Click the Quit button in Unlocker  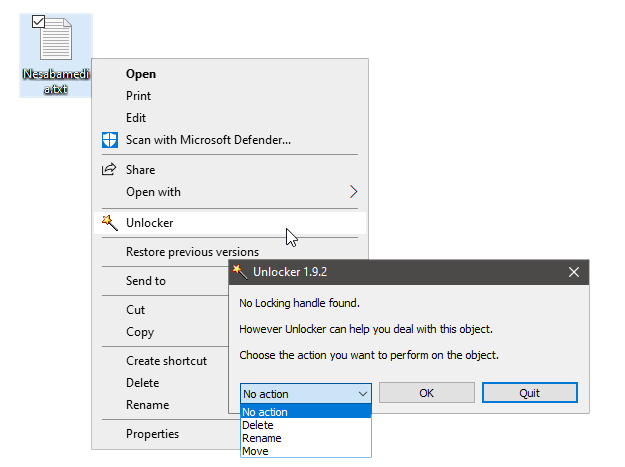click(530, 393)
